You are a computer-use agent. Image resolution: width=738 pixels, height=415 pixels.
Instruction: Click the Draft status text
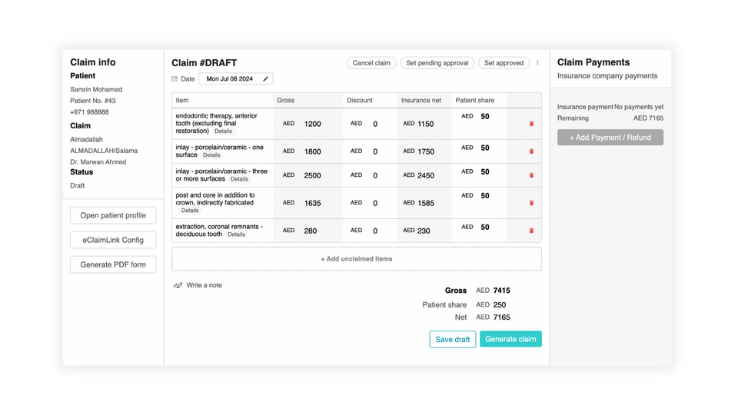coord(77,186)
